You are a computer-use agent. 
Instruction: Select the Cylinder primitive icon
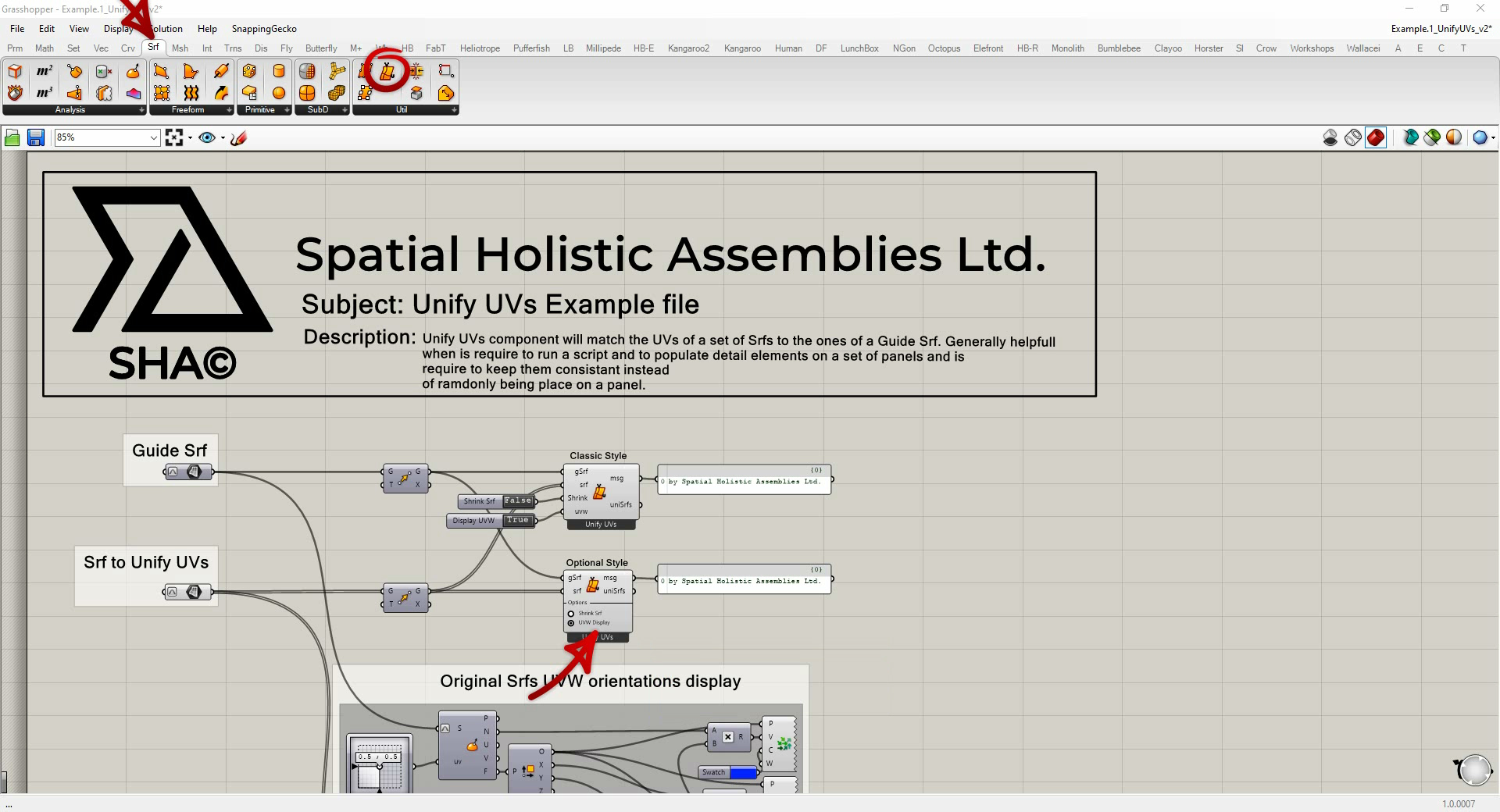tap(279, 72)
